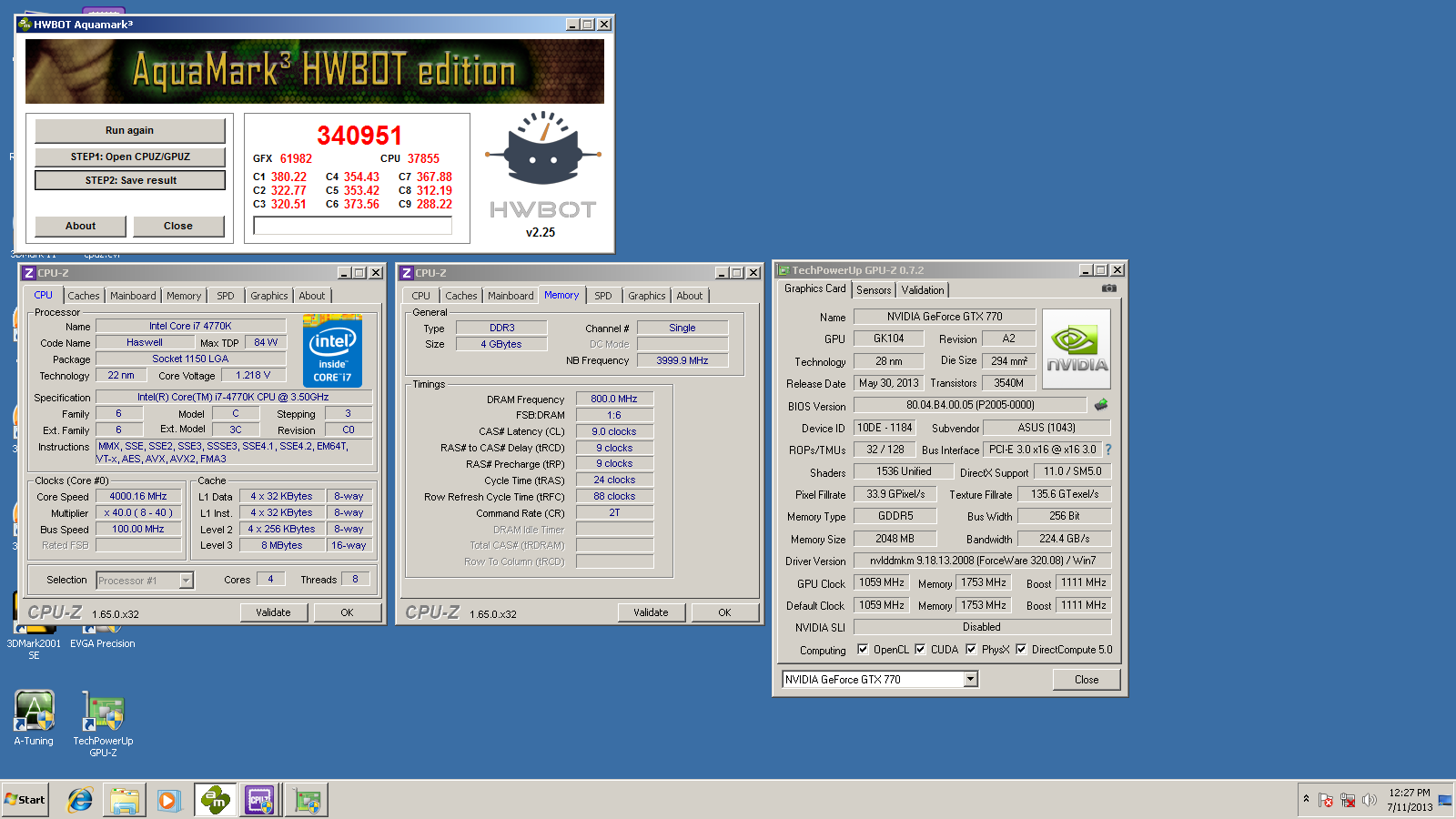Click the Close button in AquaMark
Viewport: 1456px width, 819px height.
(178, 226)
